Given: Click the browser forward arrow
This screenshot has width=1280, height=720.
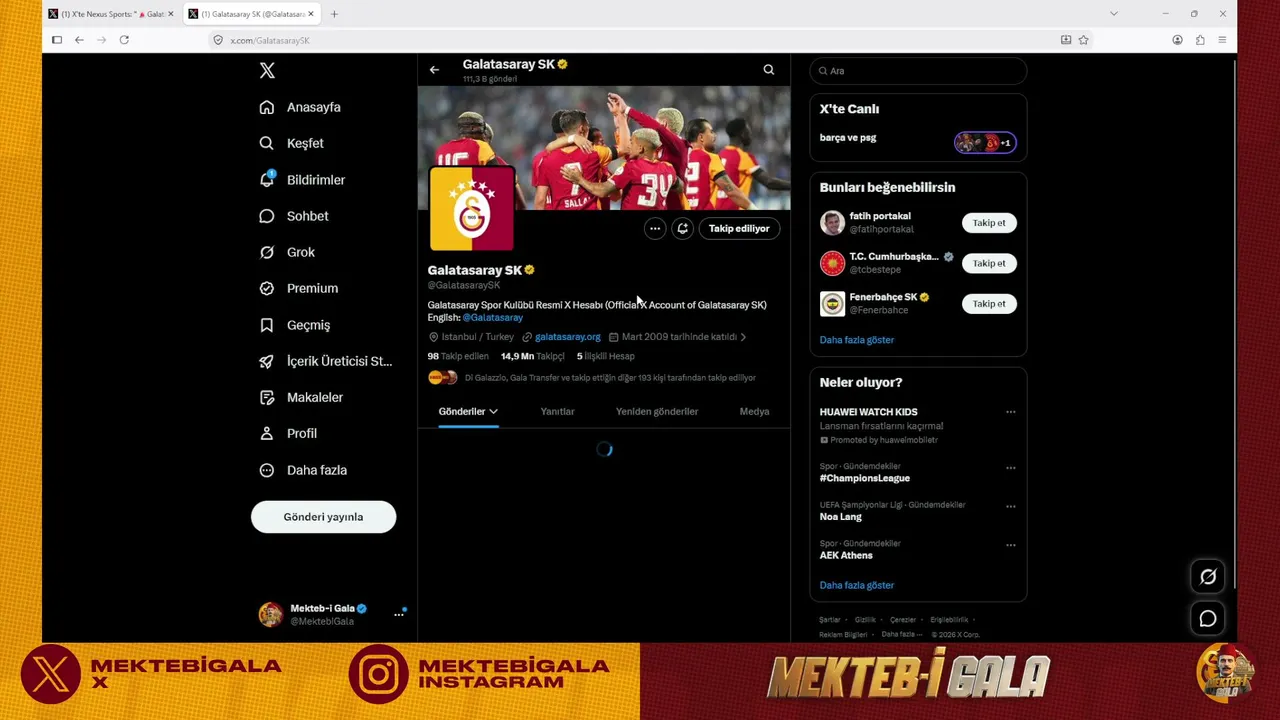Looking at the screenshot, I should pos(101,40).
